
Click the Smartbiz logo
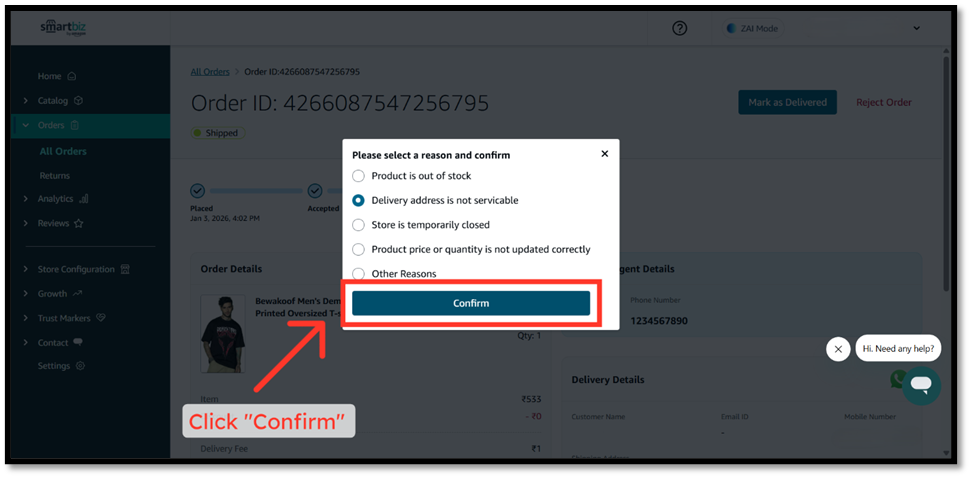tap(63, 28)
